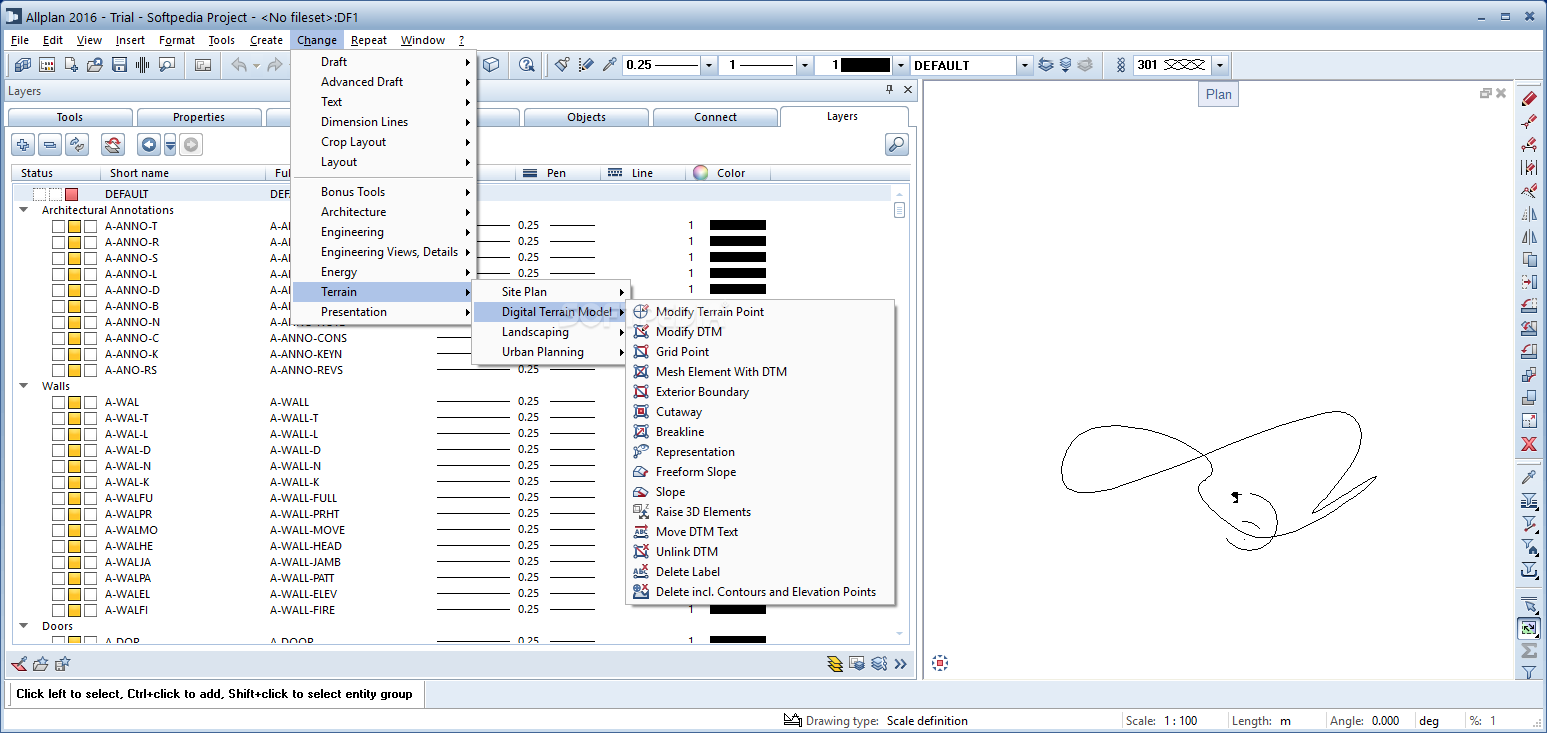
Task: Toggle the yellow status box of A-WAL-T
Action: [x=74, y=418]
